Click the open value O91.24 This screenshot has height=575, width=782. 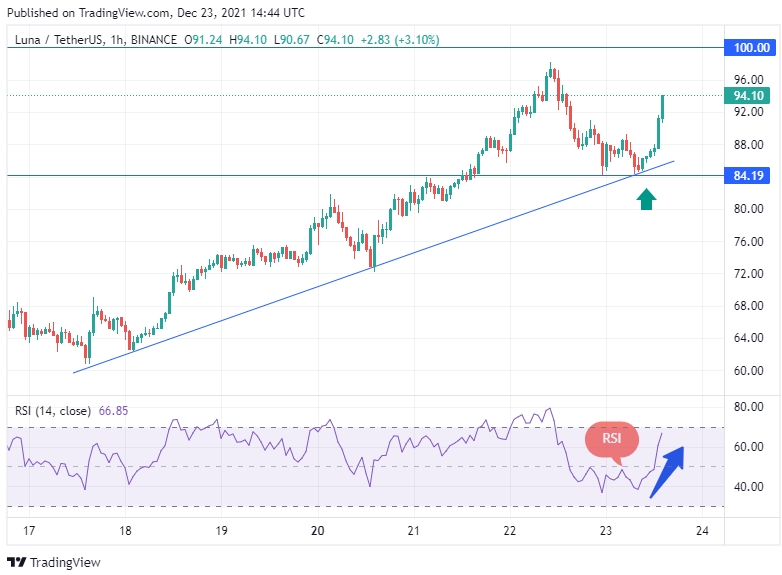pyautogui.click(x=203, y=40)
